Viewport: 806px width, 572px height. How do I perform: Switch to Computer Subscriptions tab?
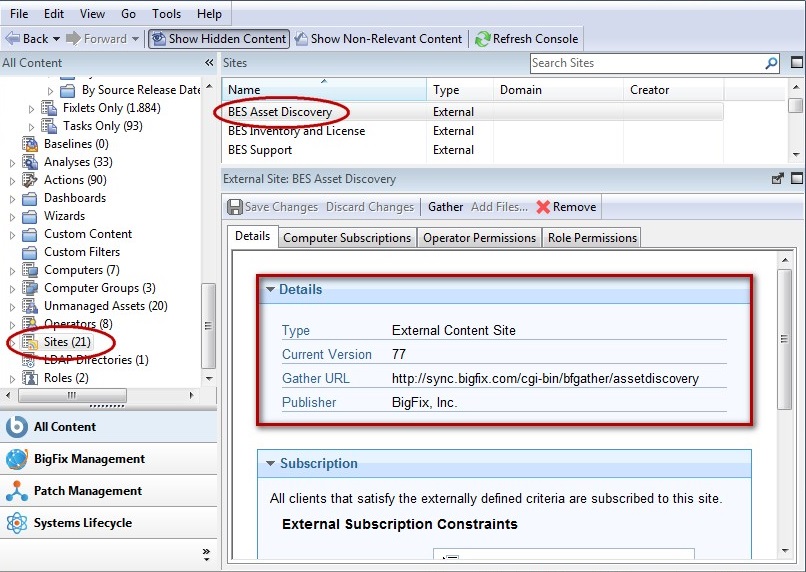click(x=347, y=238)
